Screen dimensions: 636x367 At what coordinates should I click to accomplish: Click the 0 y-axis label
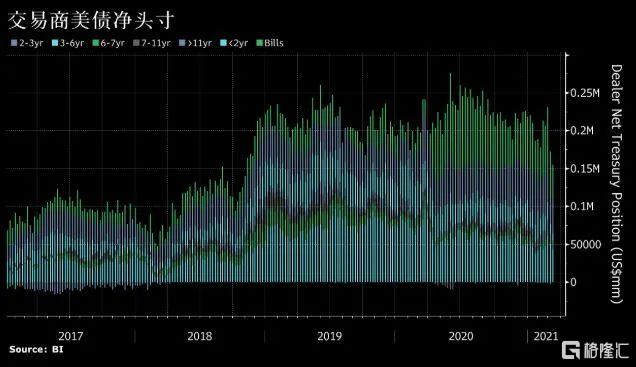[x=574, y=282]
